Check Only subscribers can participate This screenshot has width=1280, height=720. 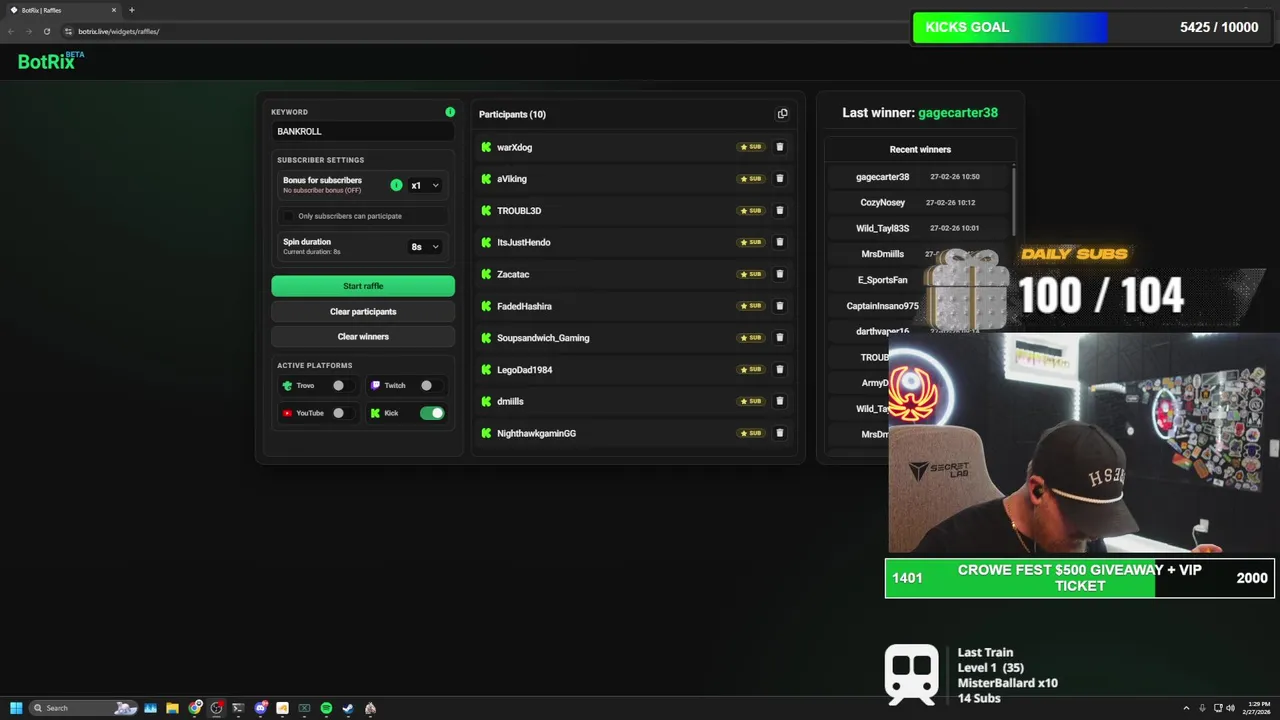[289, 216]
